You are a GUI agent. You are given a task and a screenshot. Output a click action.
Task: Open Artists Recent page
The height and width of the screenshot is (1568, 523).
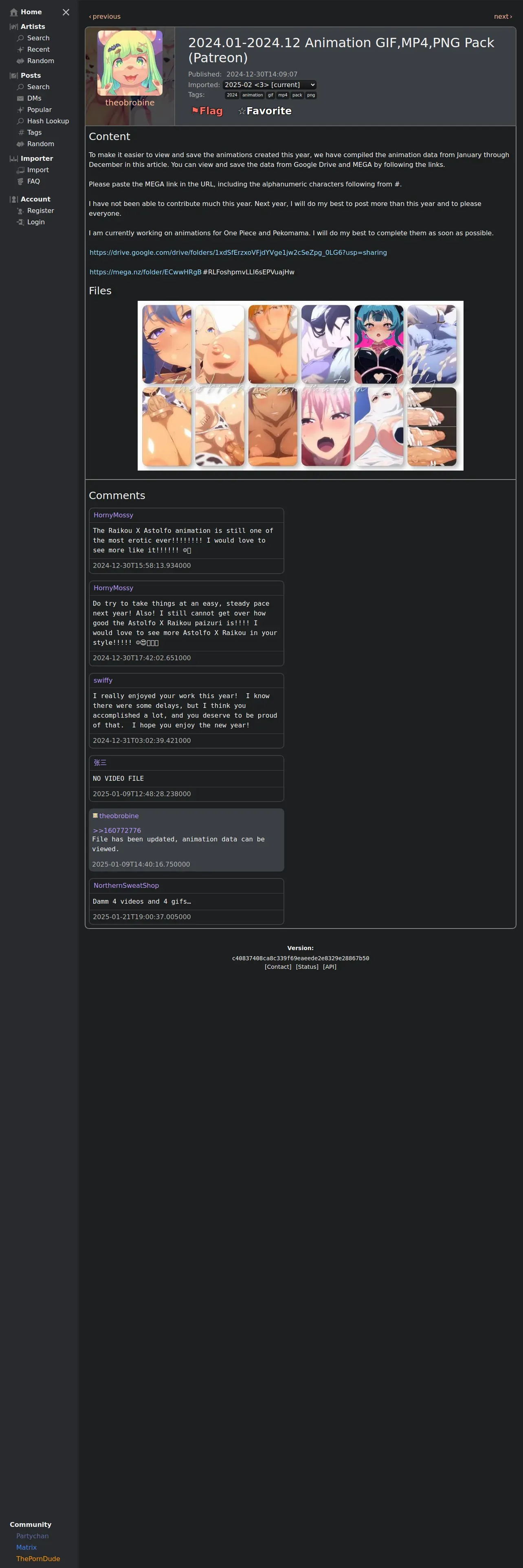pyautogui.click(x=38, y=50)
